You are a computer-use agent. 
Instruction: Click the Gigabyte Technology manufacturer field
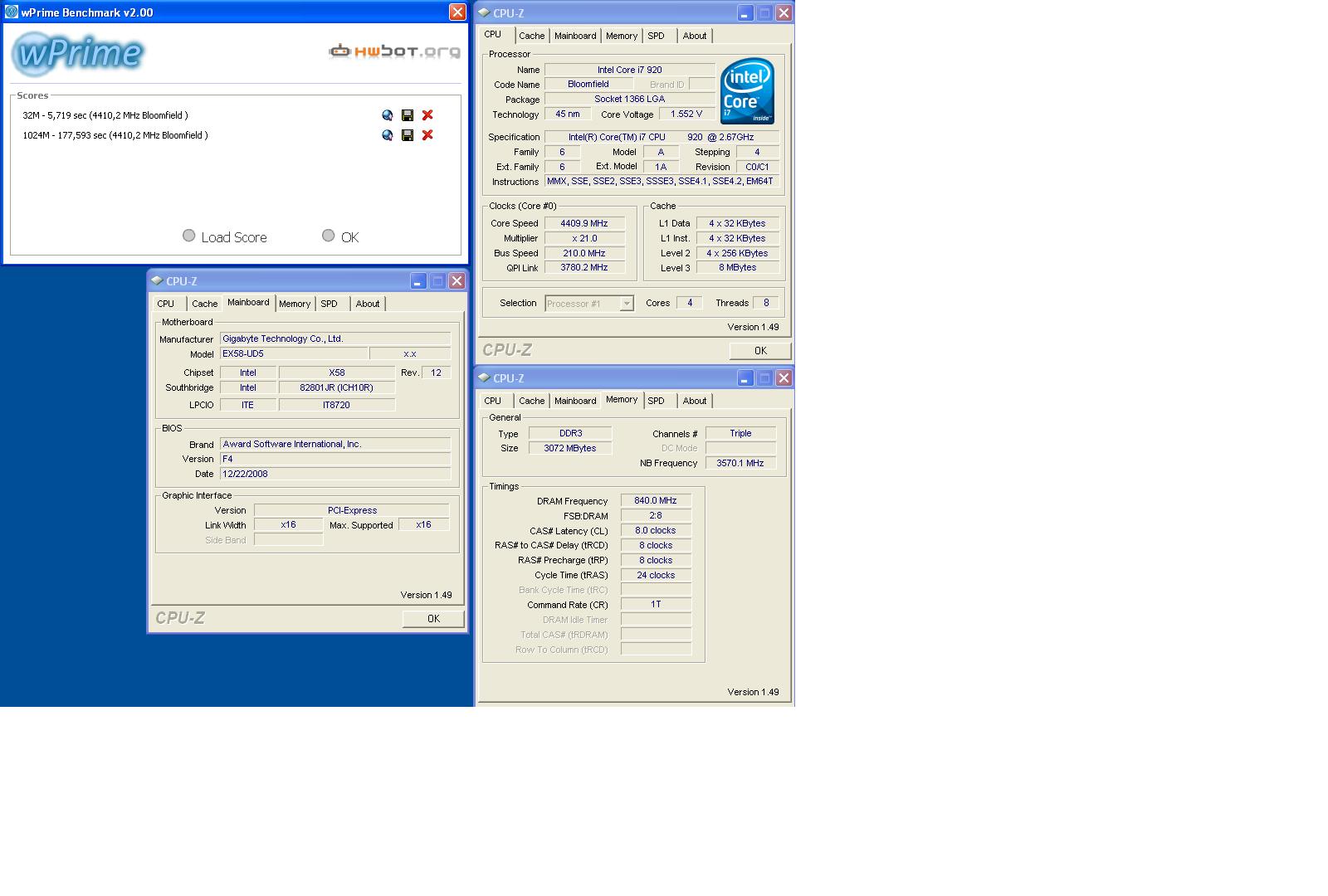coord(335,339)
